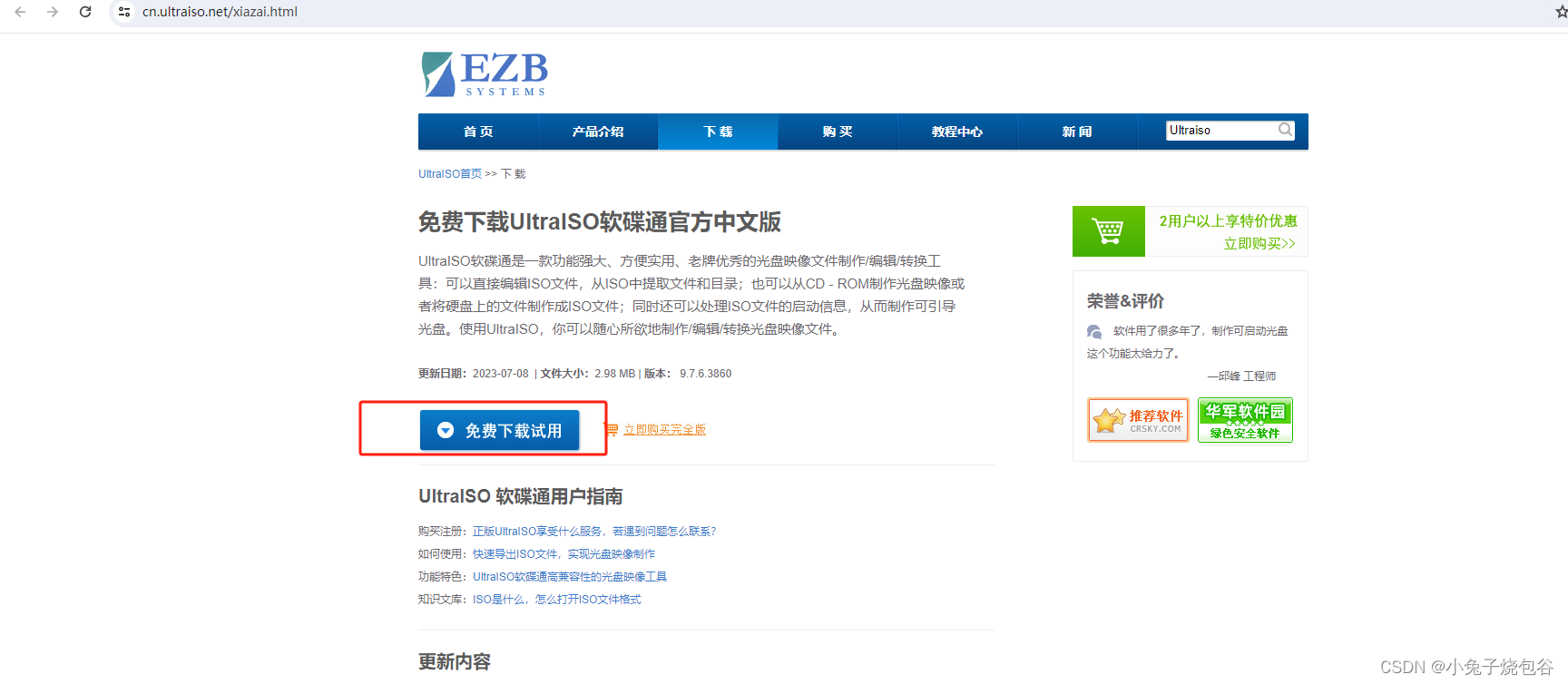Click the 立即购买完全版 link
The image size is (1568, 684).
click(664, 430)
